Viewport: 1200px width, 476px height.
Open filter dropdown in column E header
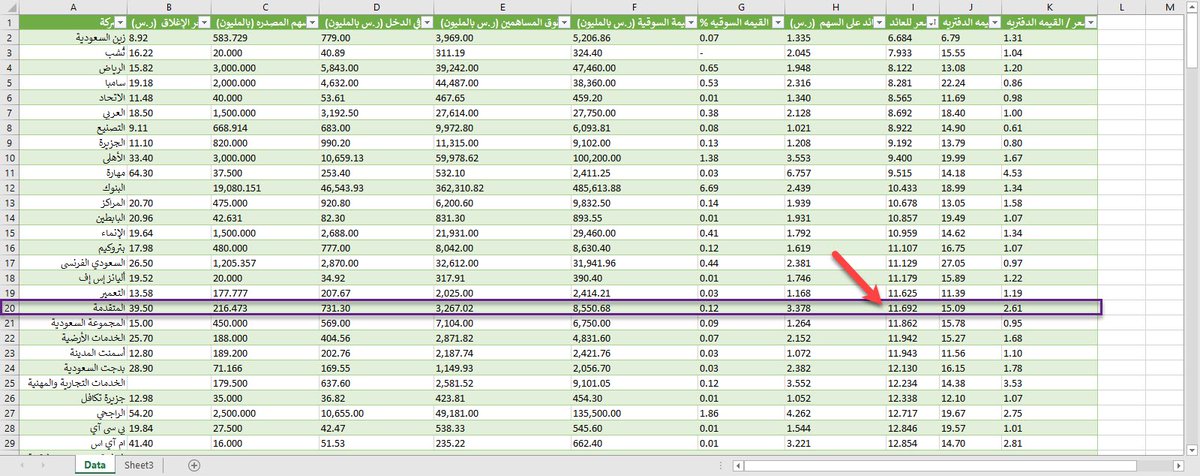pos(565,22)
